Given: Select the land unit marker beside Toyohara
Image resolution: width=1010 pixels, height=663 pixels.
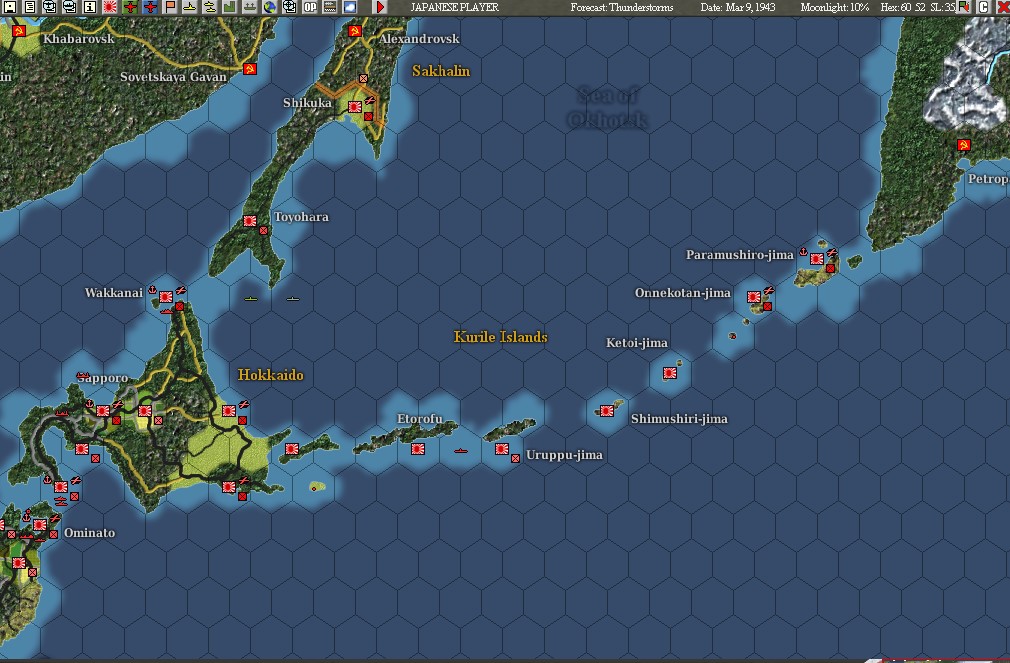Looking at the screenshot, I should [263, 230].
